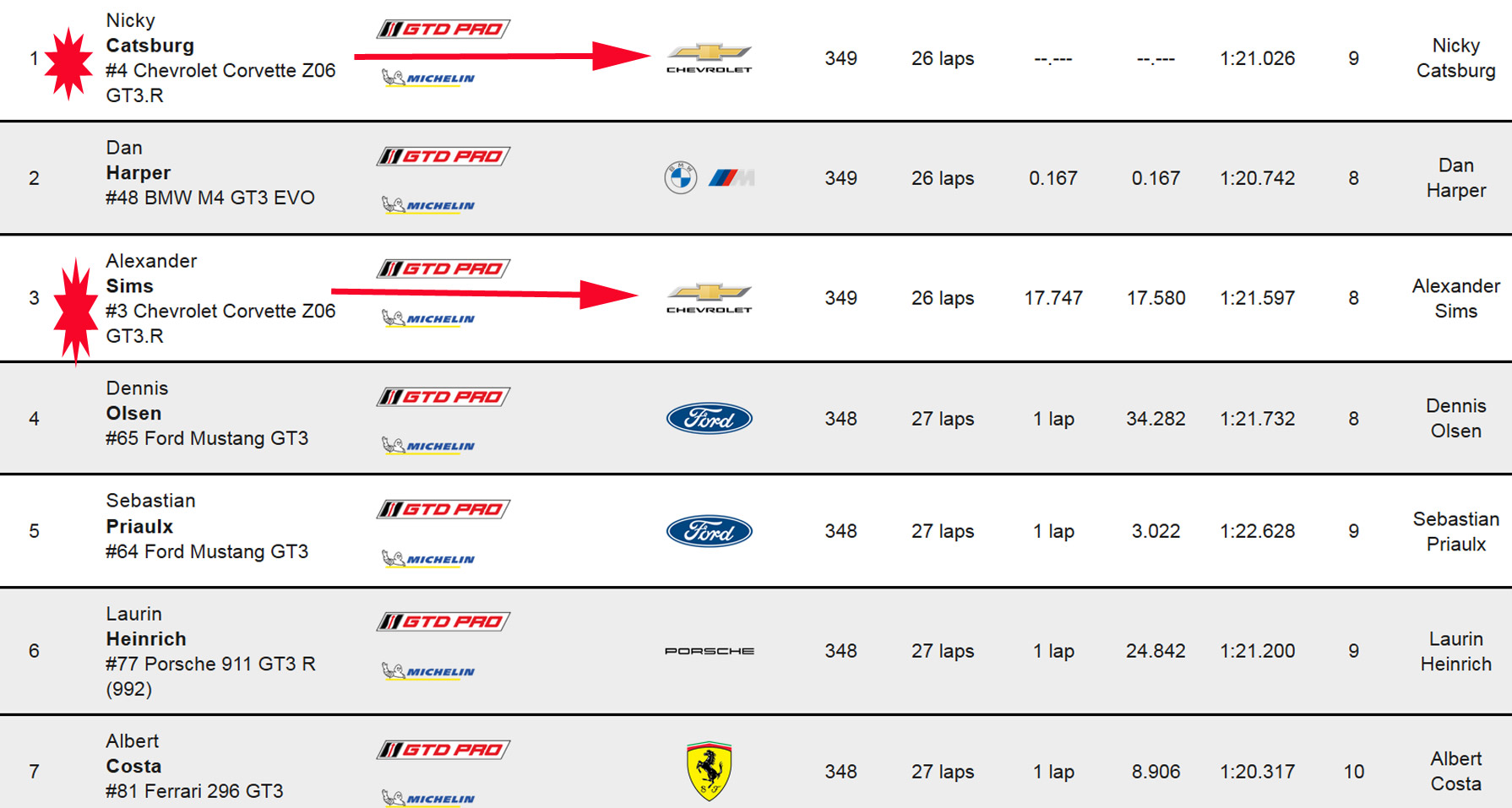
Task: Click the red starburst beside Alexander Sims
Action: (76, 311)
